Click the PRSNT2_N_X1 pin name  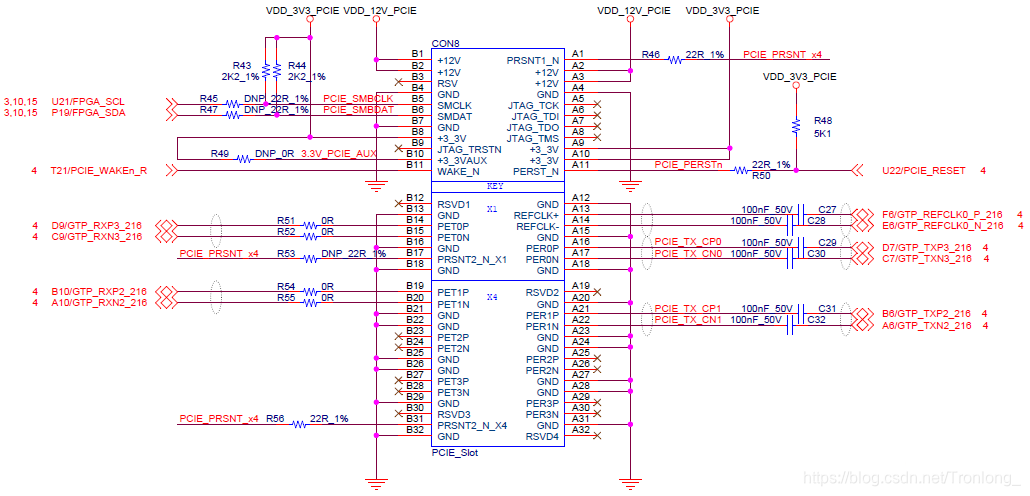click(x=472, y=259)
